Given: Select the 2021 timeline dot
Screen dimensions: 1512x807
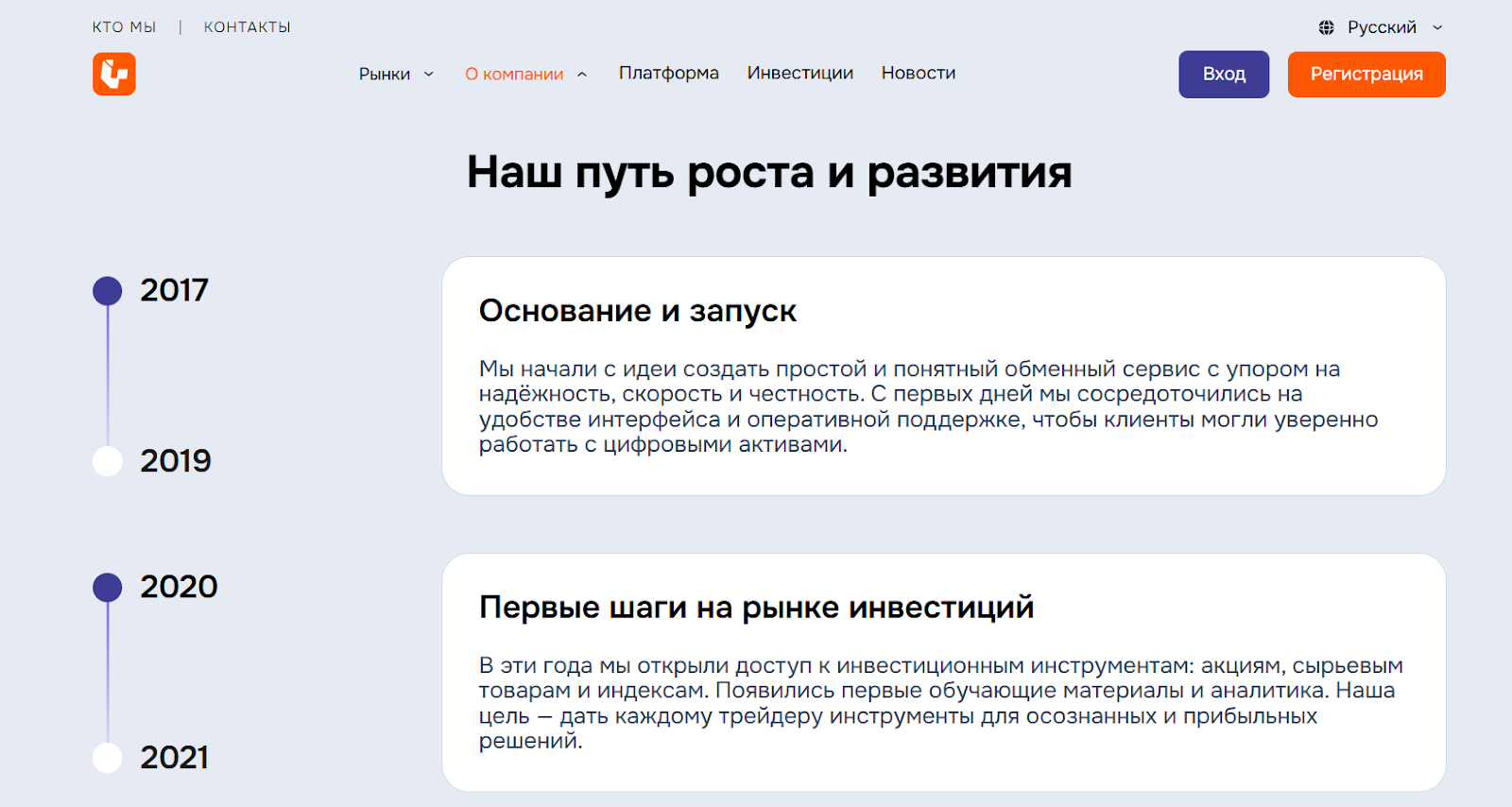Looking at the screenshot, I should (108, 758).
